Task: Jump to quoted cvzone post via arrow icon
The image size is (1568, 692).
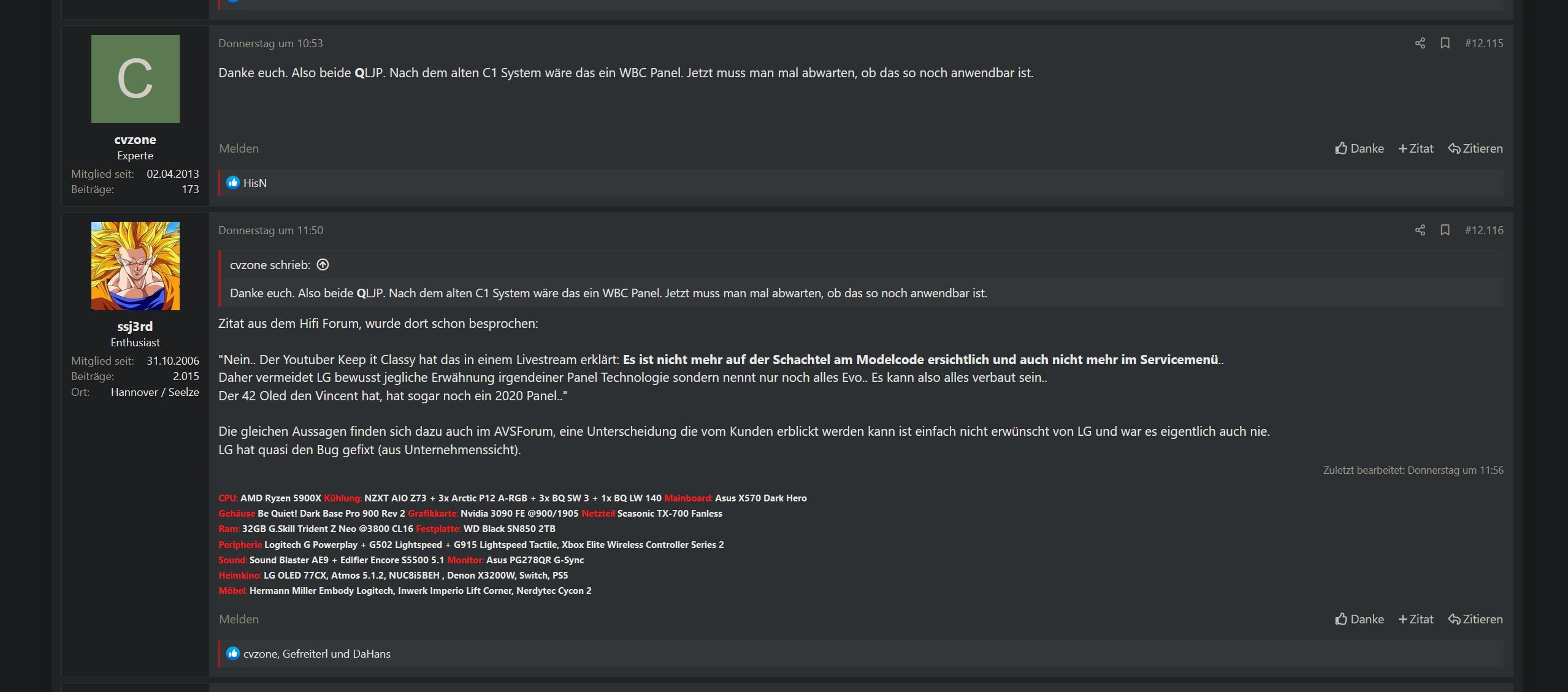Action: tap(323, 265)
